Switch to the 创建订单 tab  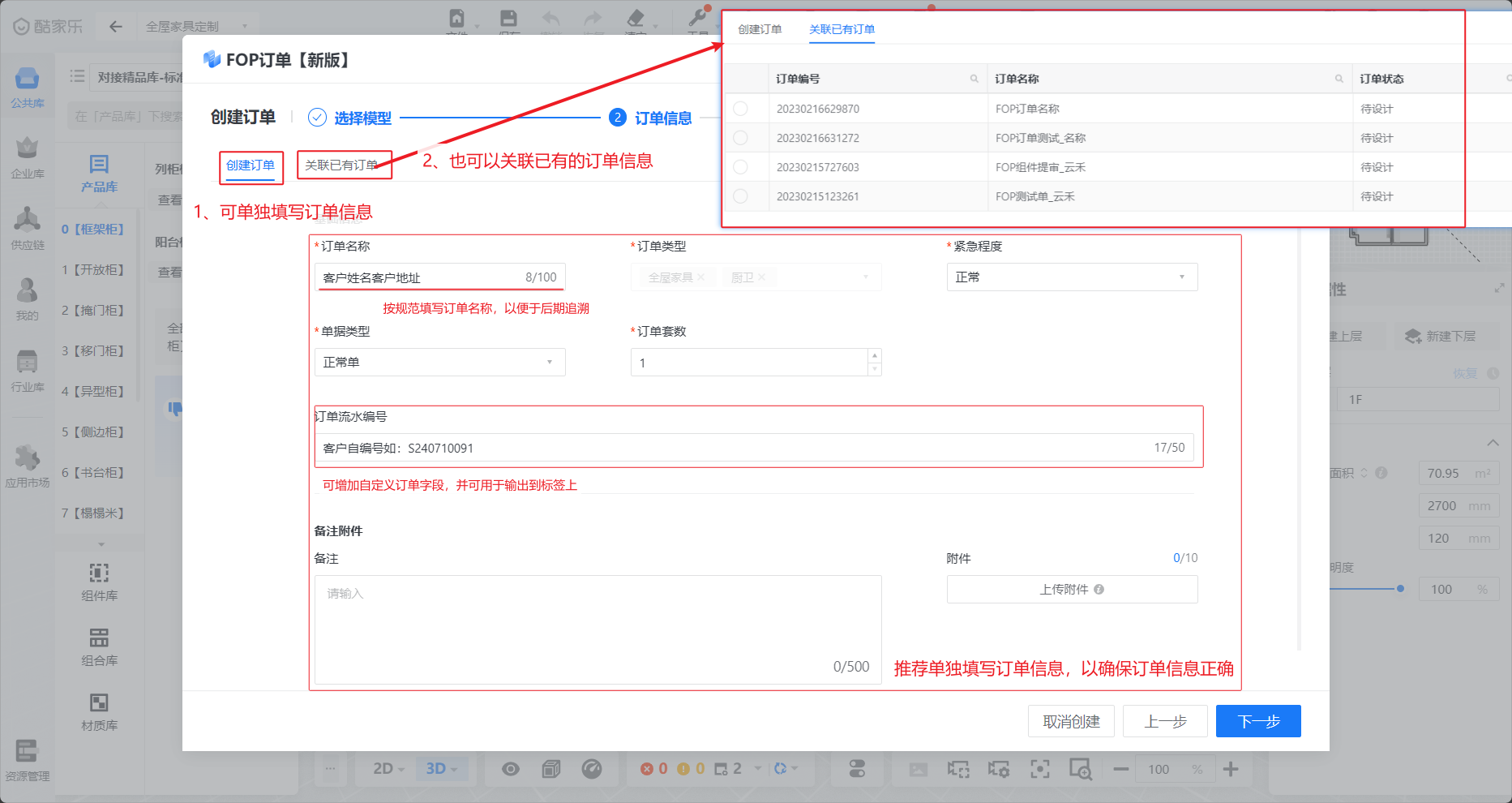(x=250, y=165)
